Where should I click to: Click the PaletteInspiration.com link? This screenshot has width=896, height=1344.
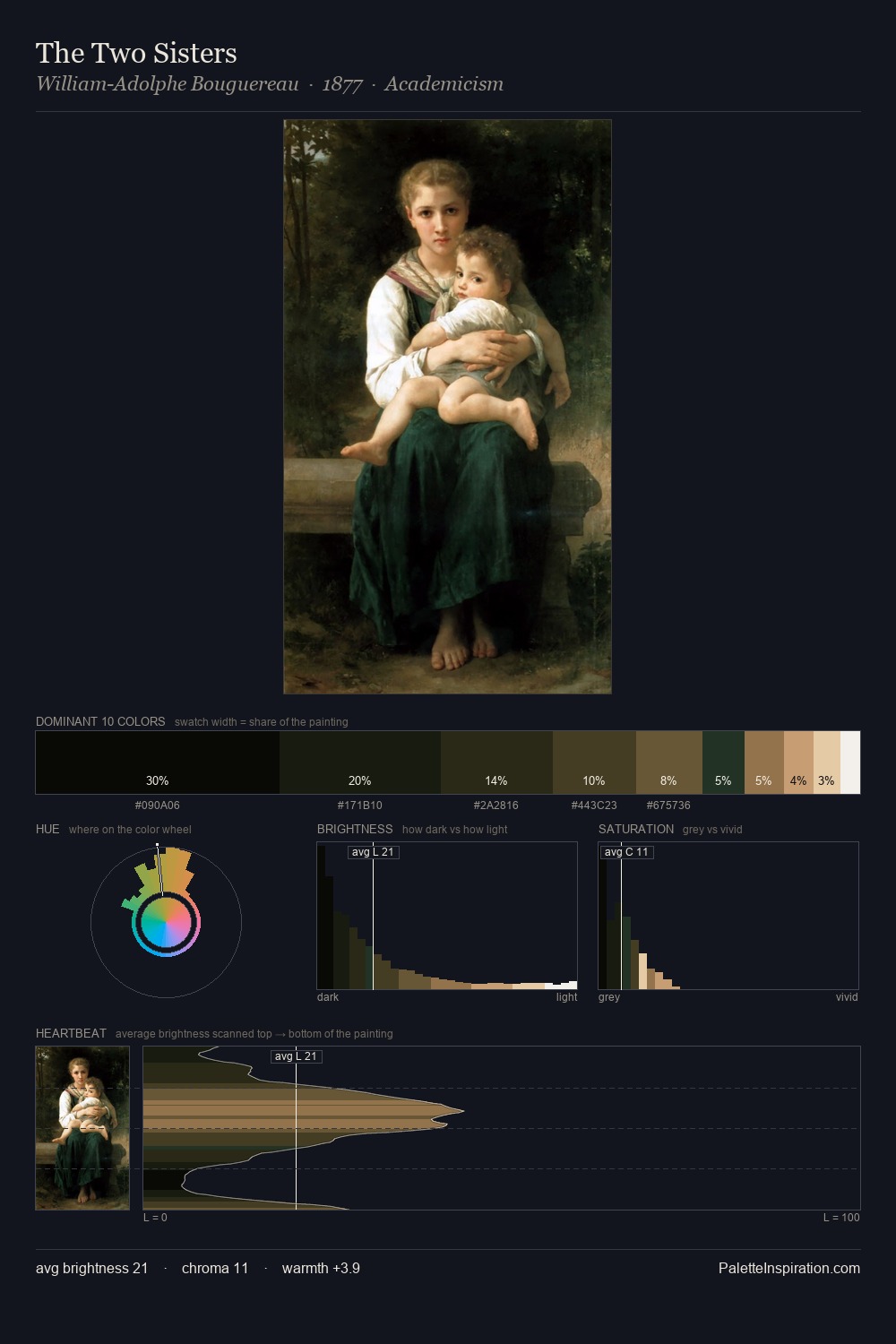(789, 1268)
